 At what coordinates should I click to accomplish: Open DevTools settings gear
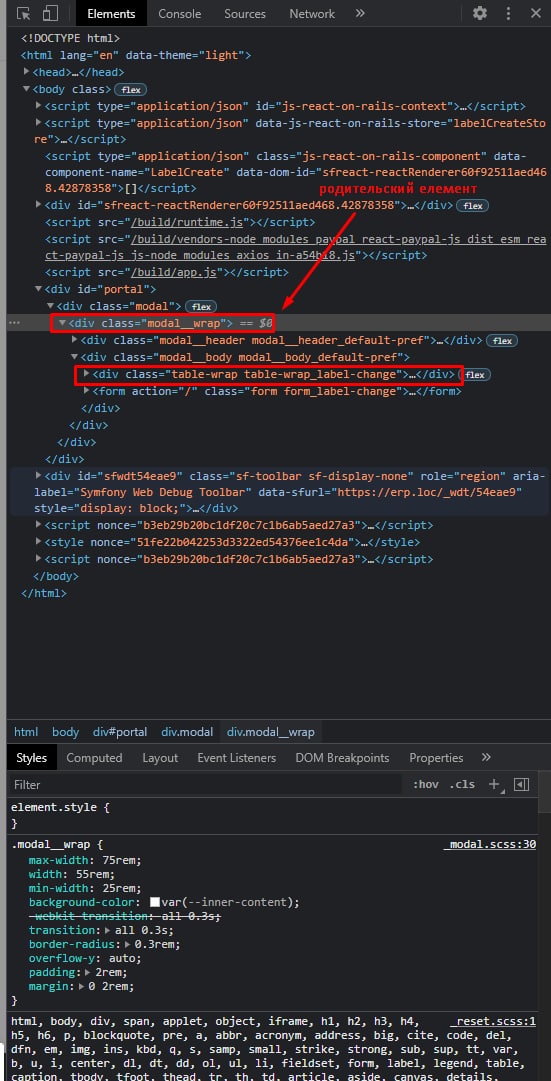pyautogui.click(x=480, y=13)
